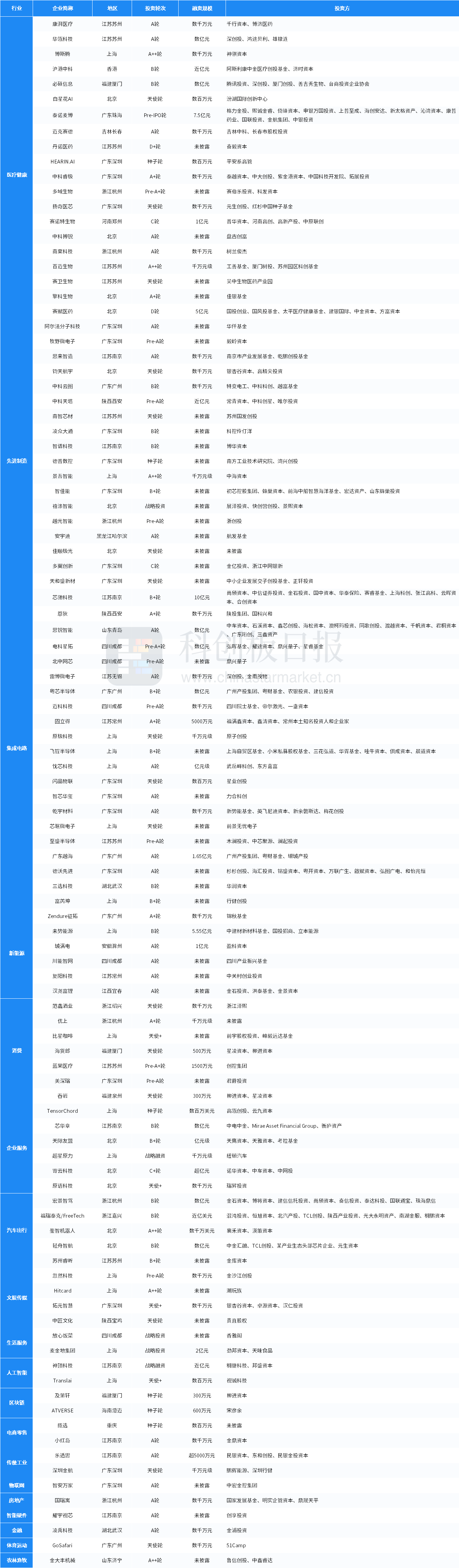Click the '企业简称' column header

pos(63,9)
